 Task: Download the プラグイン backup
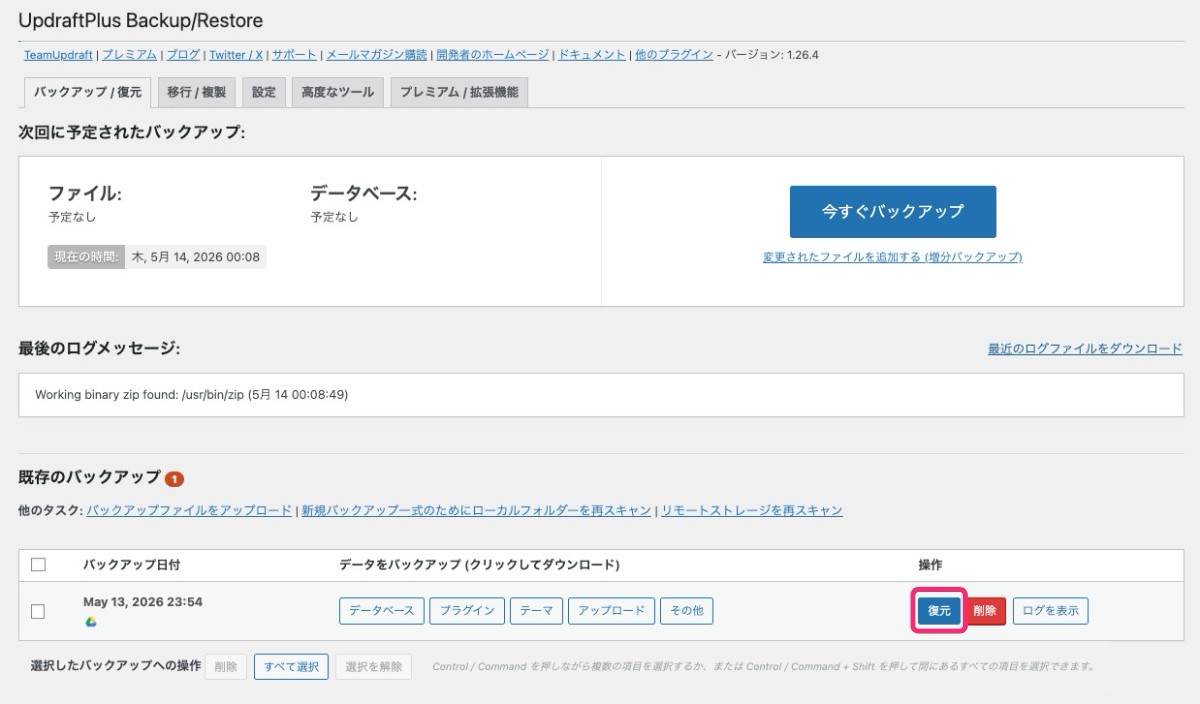tap(467, 611)
